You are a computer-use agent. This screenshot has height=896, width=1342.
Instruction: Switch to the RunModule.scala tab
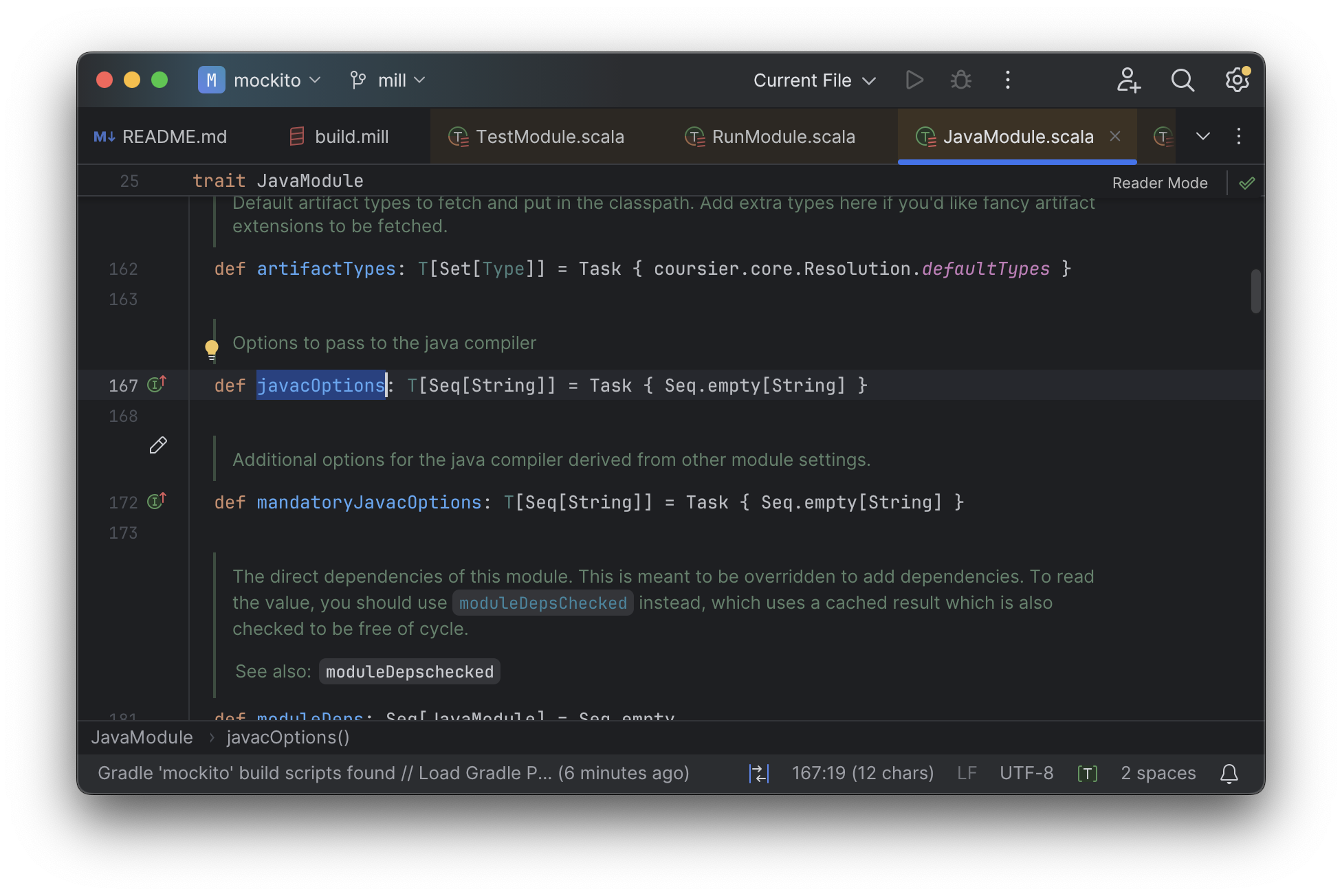click(x=784, y=136)
